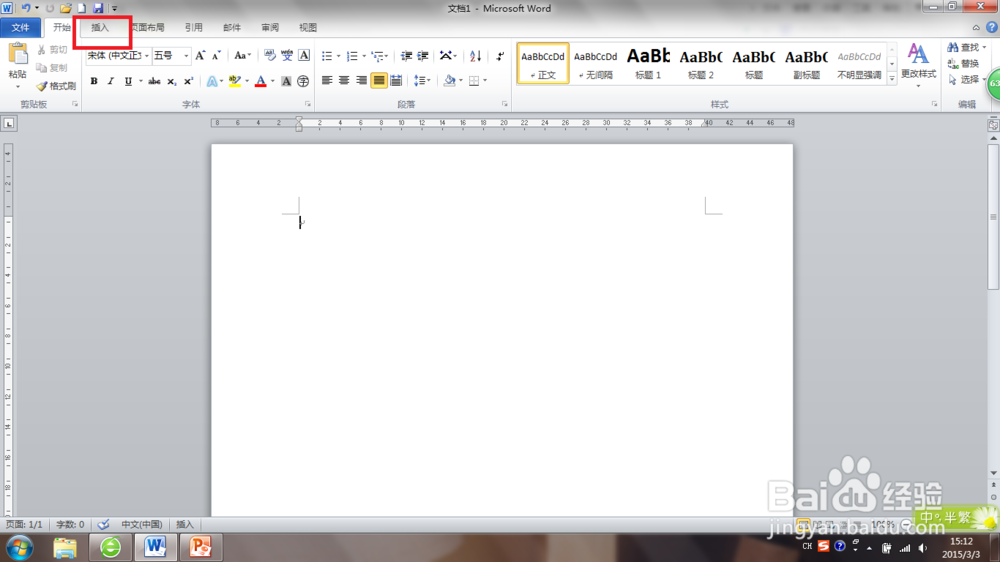Screen dimensions: 1000x562
Task: Click the Select (选择) button
Action: point(964,80)
